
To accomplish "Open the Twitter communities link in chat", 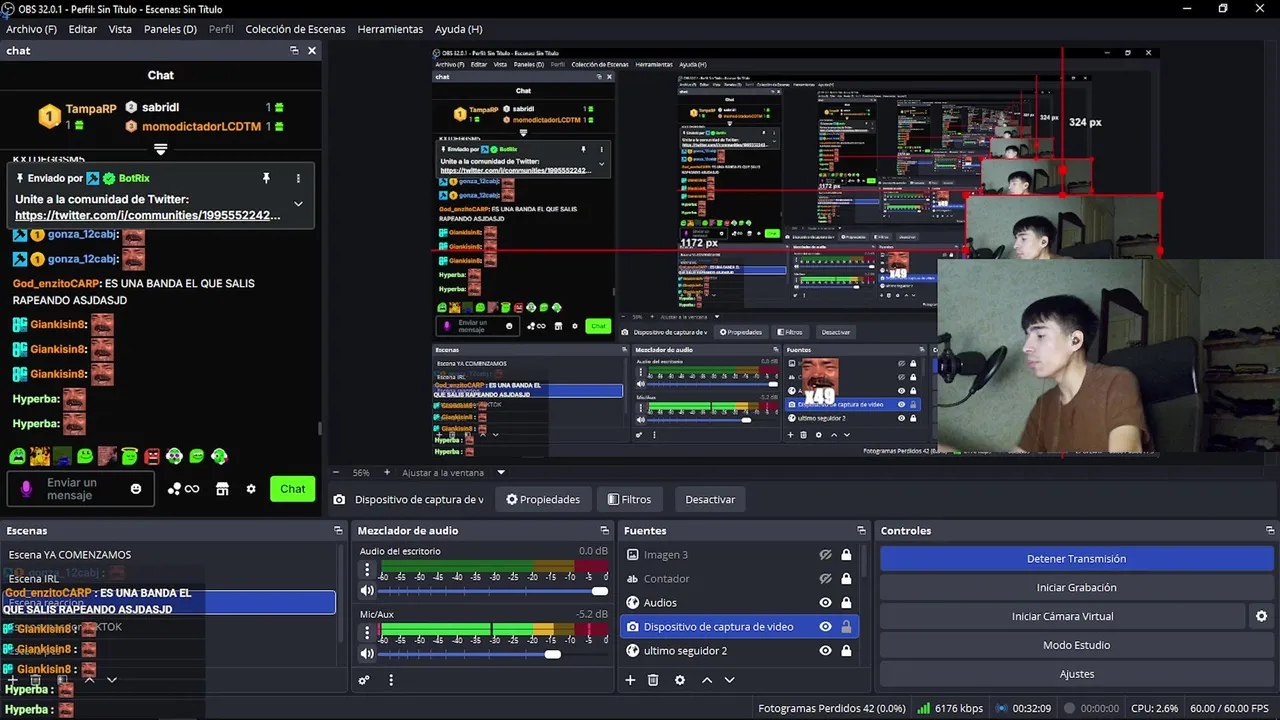I will pyautogui.click(x=148, y=215).
